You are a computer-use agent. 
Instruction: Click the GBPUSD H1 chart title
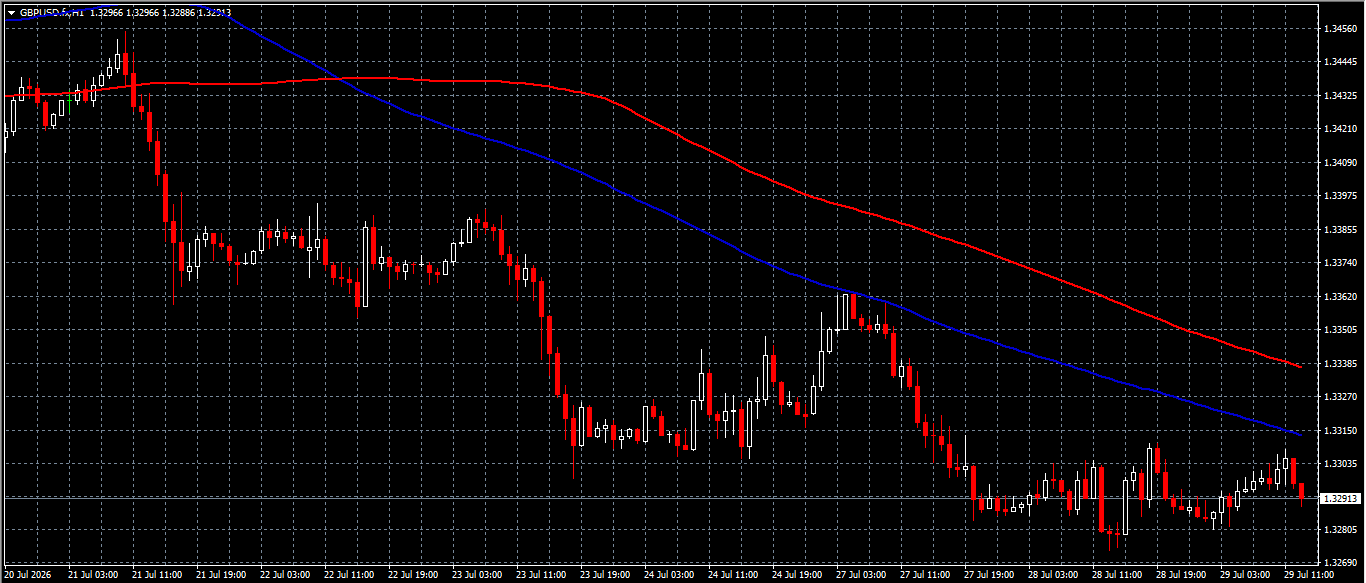[51, 13]
